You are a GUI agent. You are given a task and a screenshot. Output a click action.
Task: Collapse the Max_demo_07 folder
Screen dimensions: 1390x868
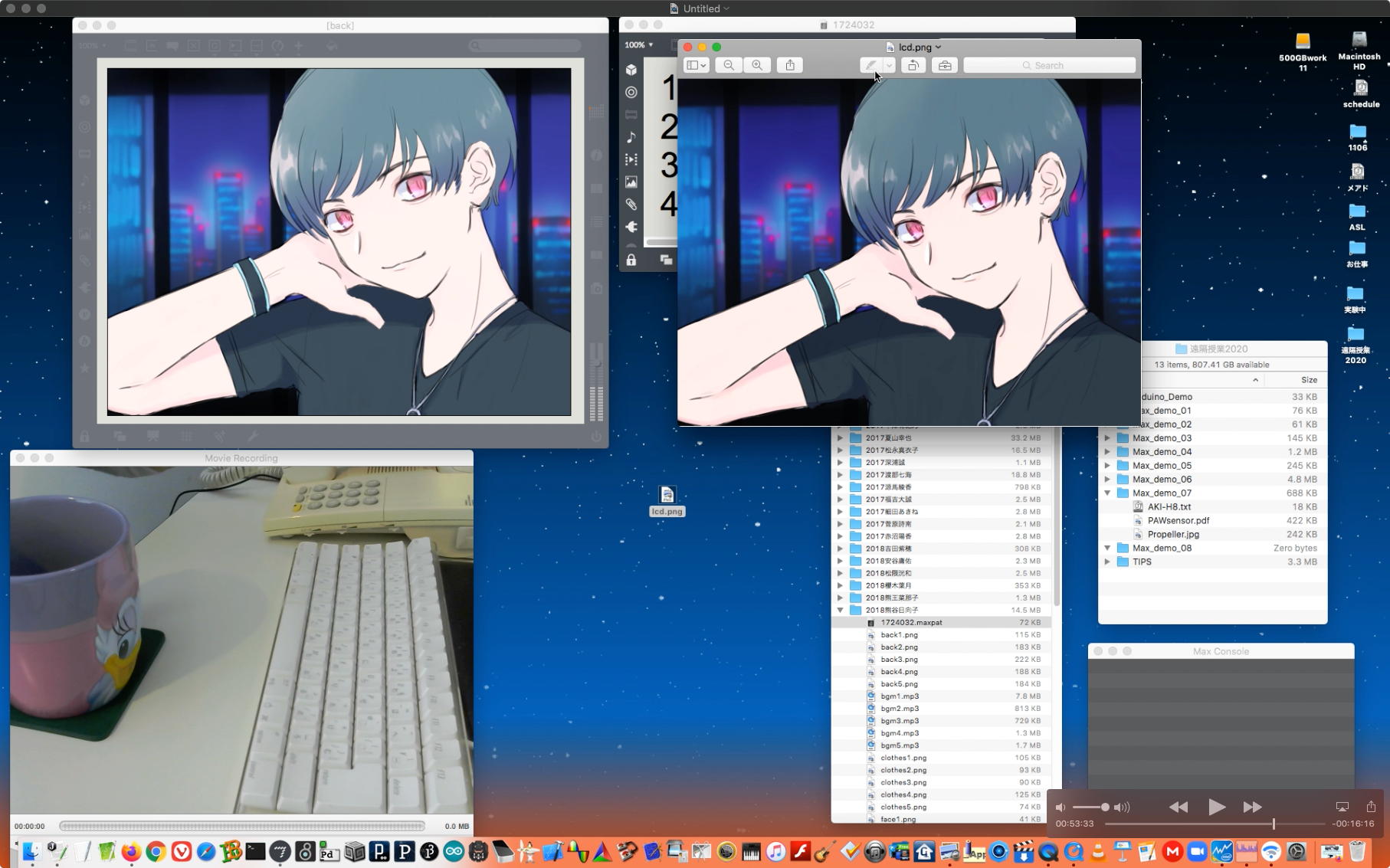[x=1107, y=493]
